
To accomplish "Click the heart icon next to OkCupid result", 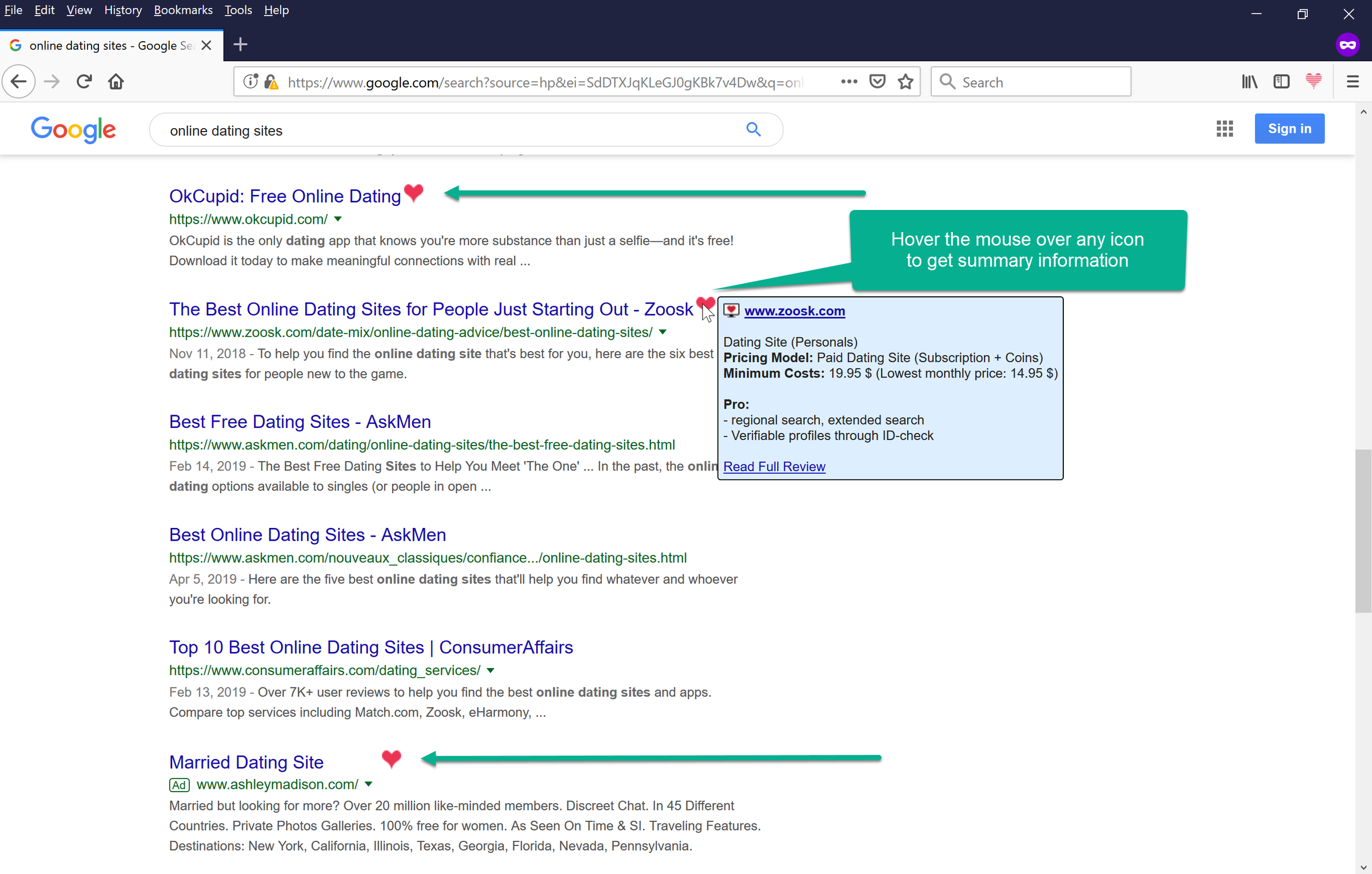I will click(x=413, y=193).
